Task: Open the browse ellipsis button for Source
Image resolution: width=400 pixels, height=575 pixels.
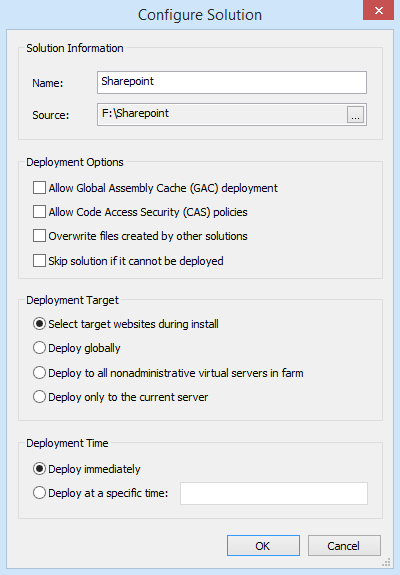Action: click(x=355, y=114)
